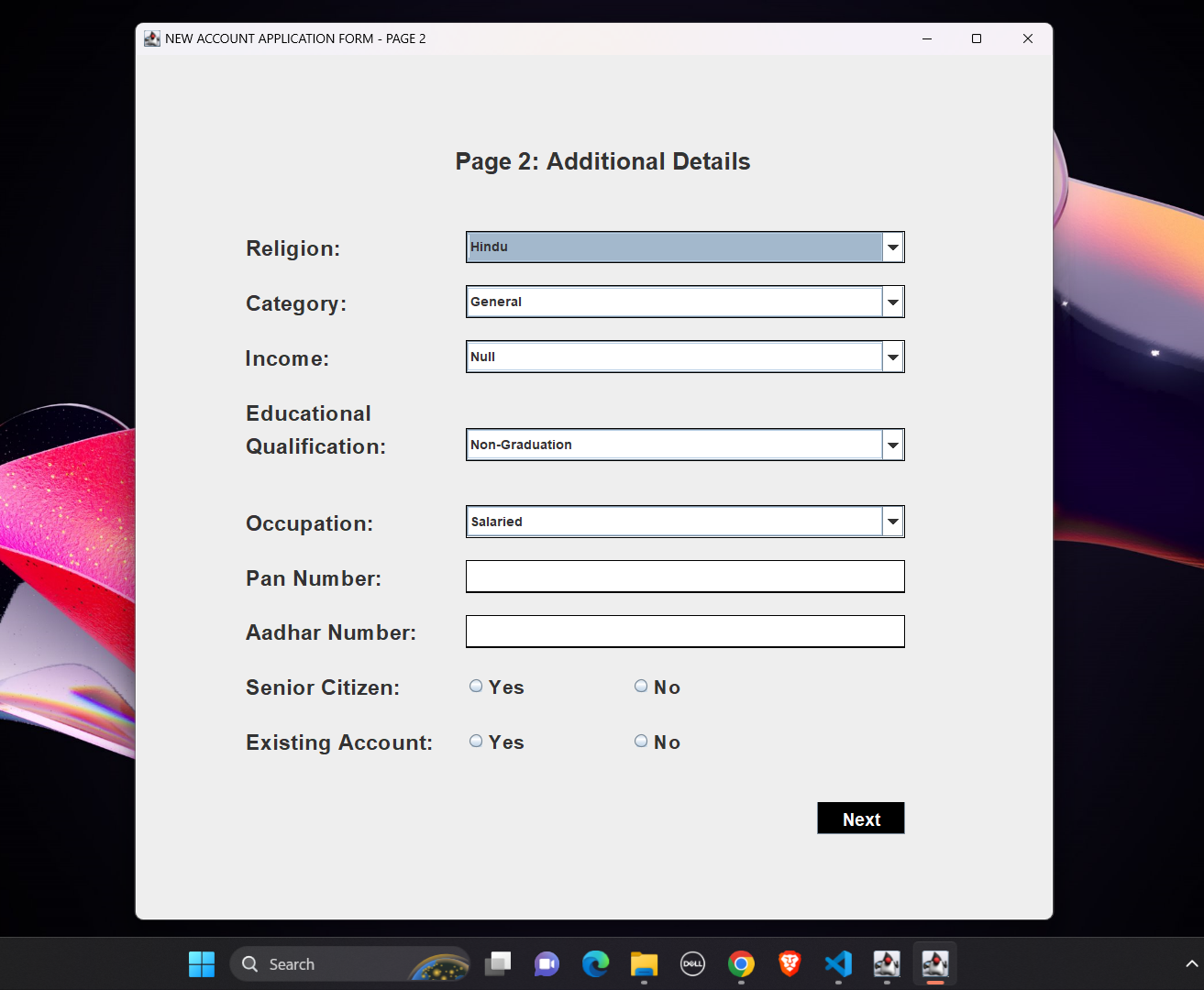Screen dimensions: 1204x990
Task: Click the Occupation: label
Action: coord(309,523)
